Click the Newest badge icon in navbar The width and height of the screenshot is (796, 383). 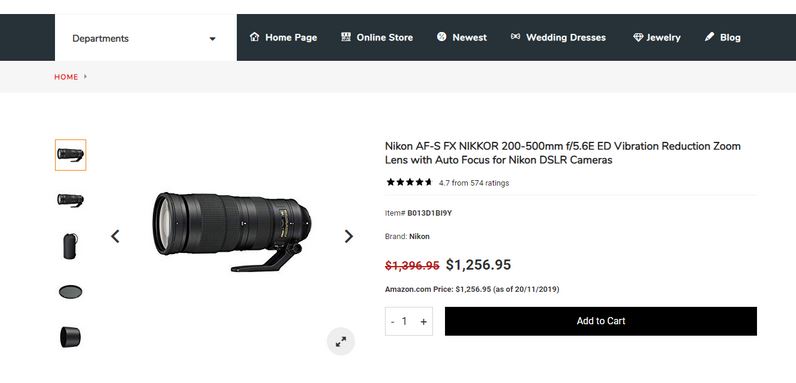[x=441, y=37]
